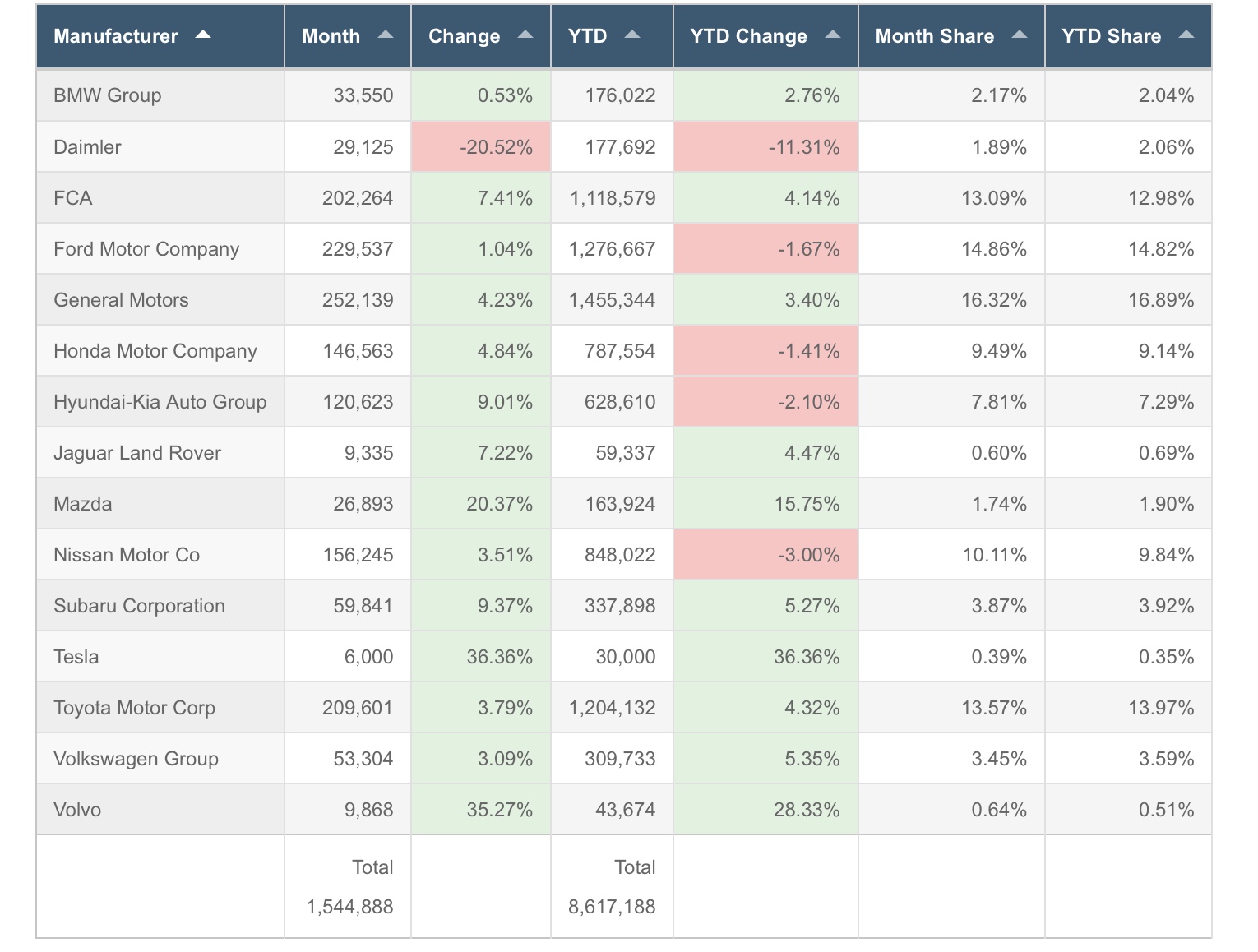Select Toyota's YTD value 1,204,132
The image size is (1258, 952).
pos(613,708)
